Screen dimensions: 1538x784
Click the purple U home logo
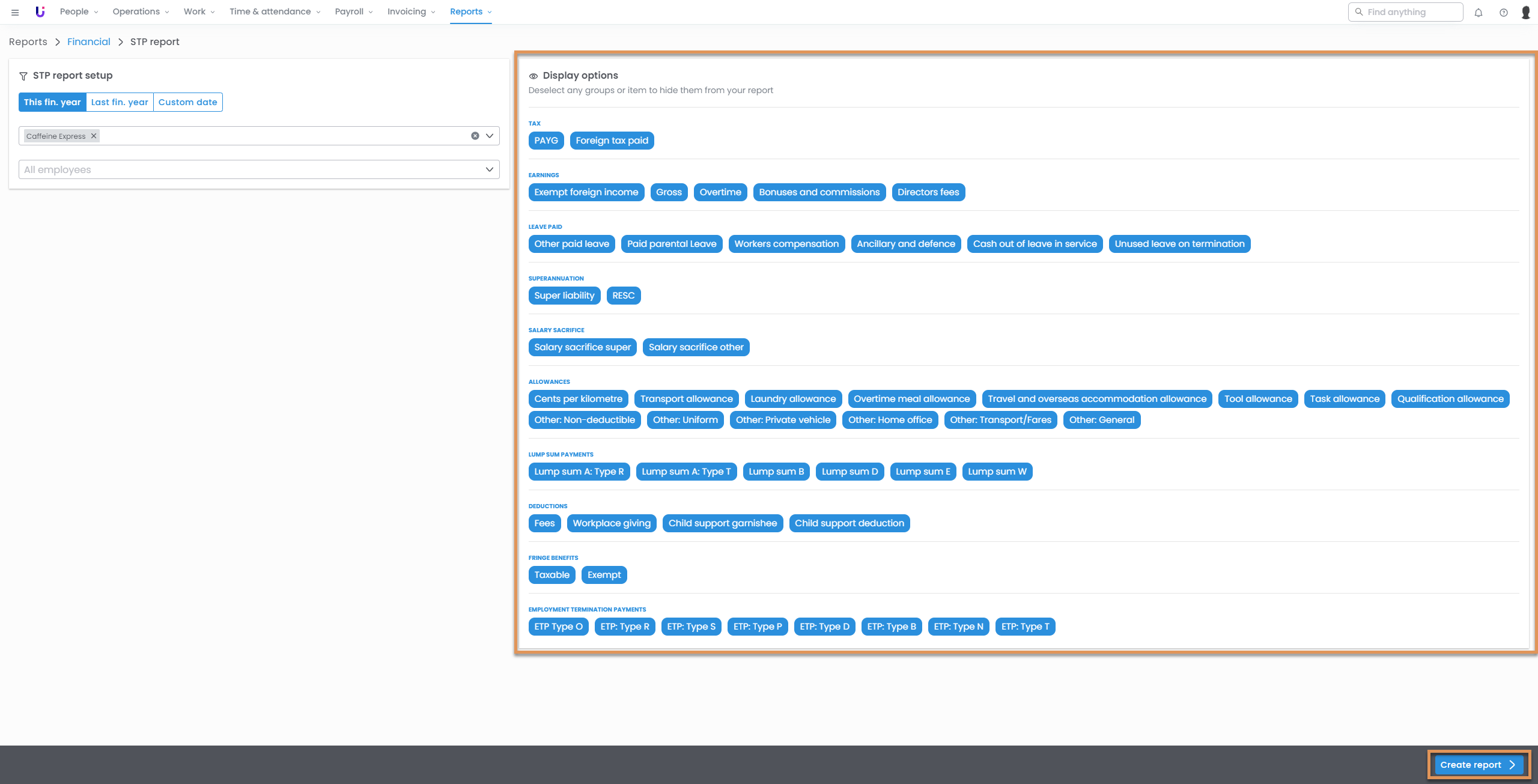tap(40, 11)
